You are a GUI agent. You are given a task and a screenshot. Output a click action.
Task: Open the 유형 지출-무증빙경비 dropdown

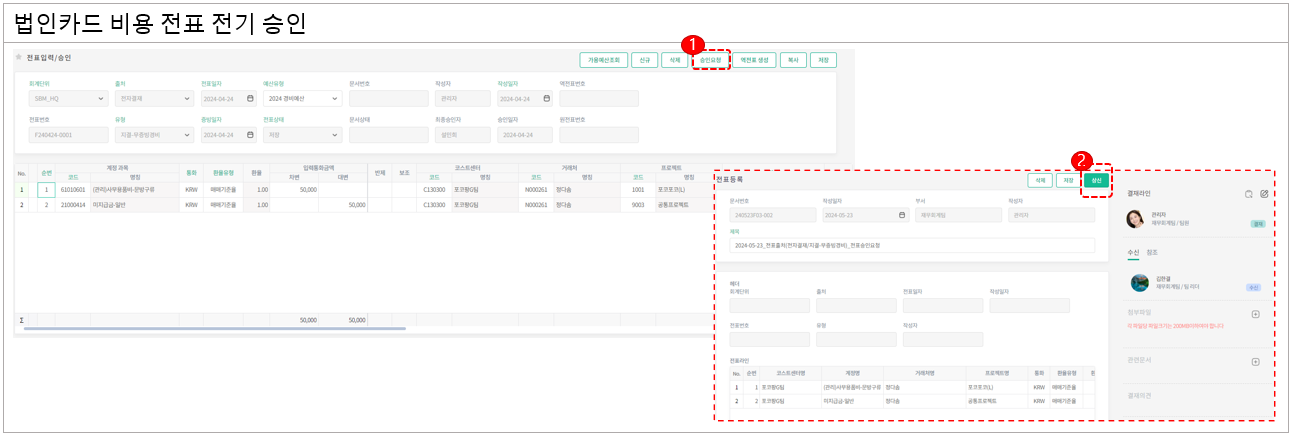coord(188,134)
